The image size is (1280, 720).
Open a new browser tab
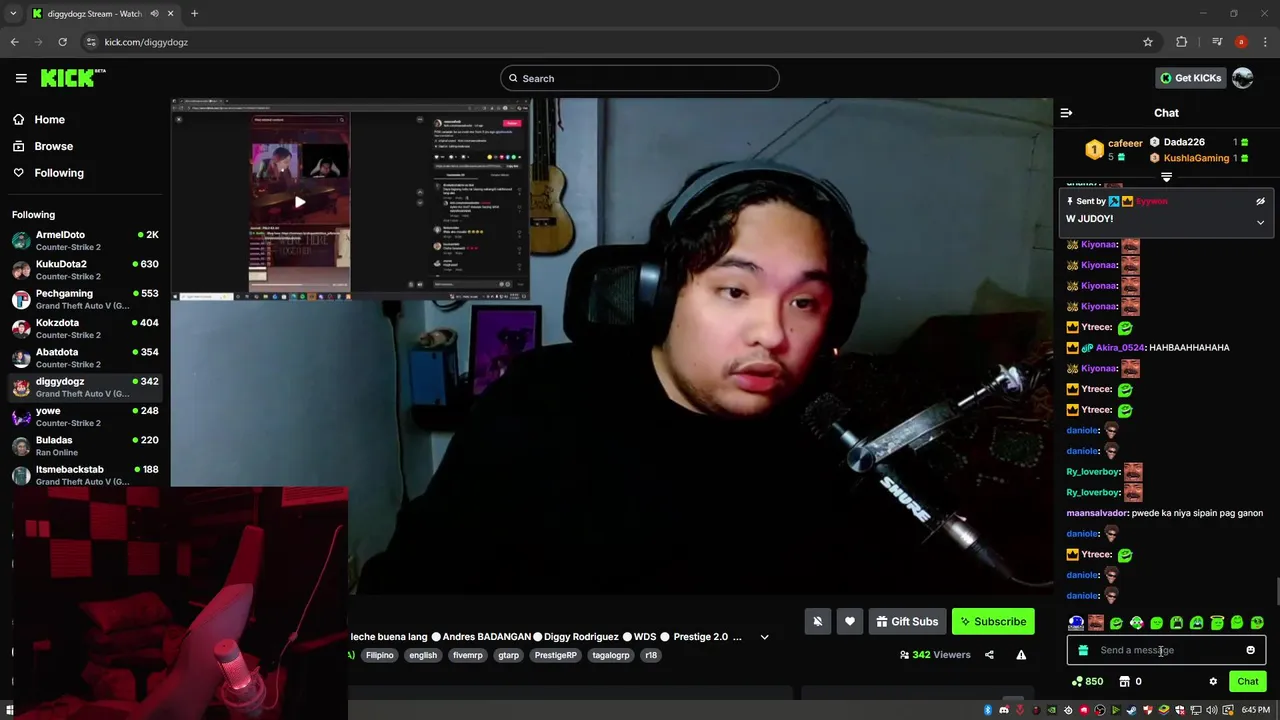pyautogui.click(x=194, y=14)
